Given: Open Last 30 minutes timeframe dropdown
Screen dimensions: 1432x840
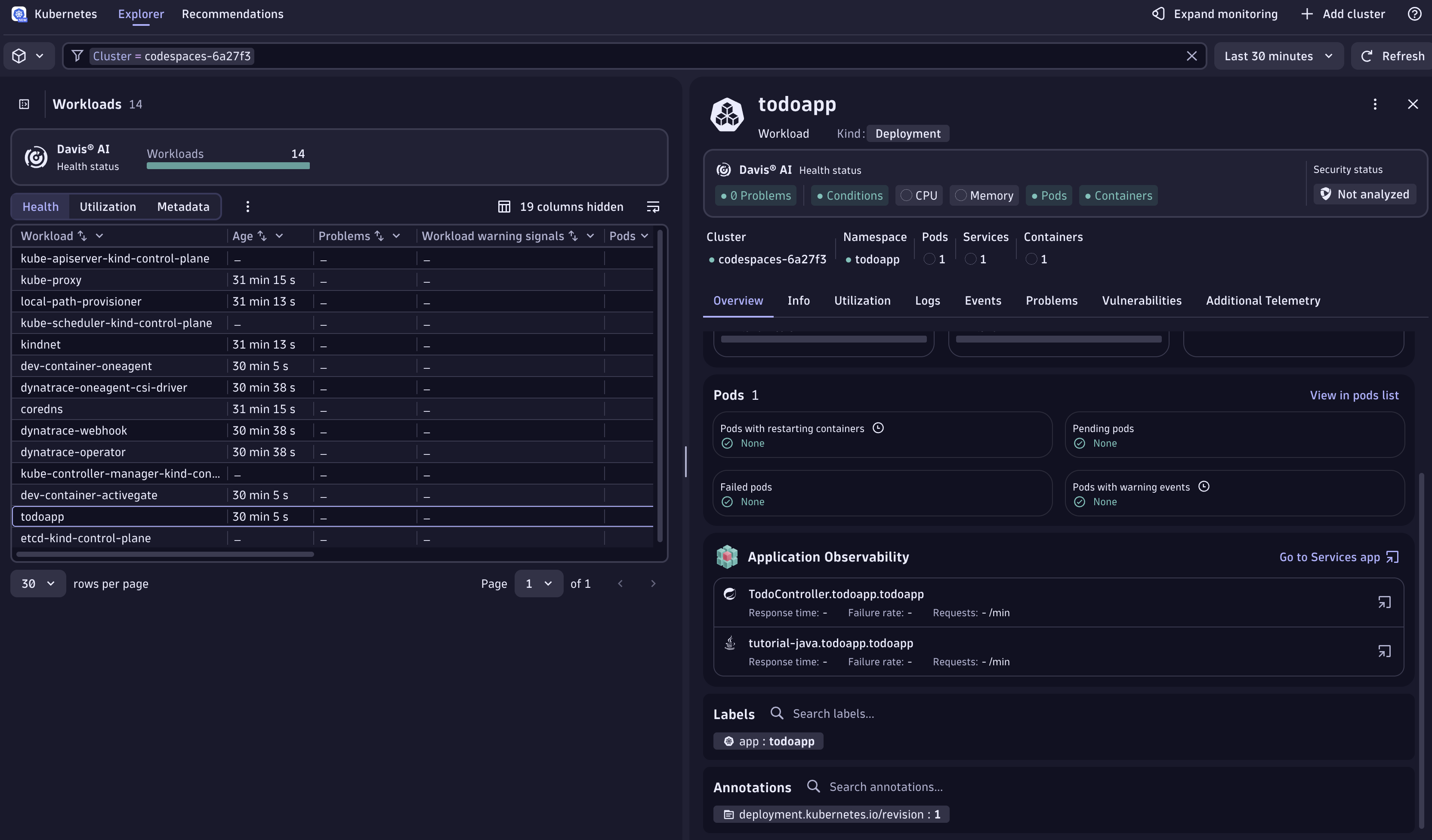Looking at the screenshot, I should 1278,56.
